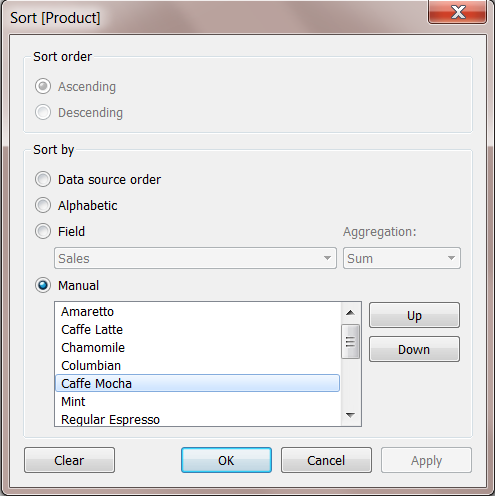Select the Field sort radio button
The height and width of the screenshot is (496, 495).
click(43, 231)
